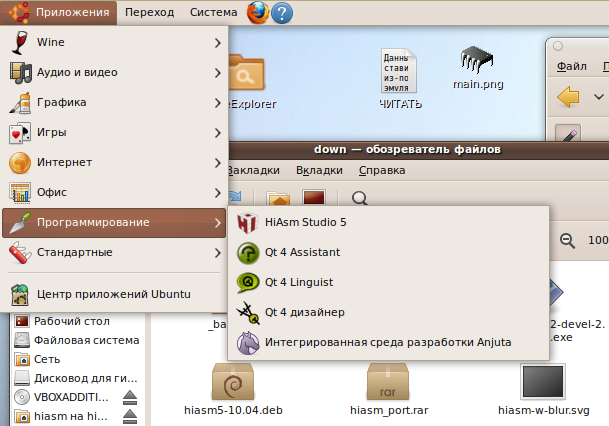Click the blue help question mark icon
This screenshot has width=609, height=426.
[282, 13]
